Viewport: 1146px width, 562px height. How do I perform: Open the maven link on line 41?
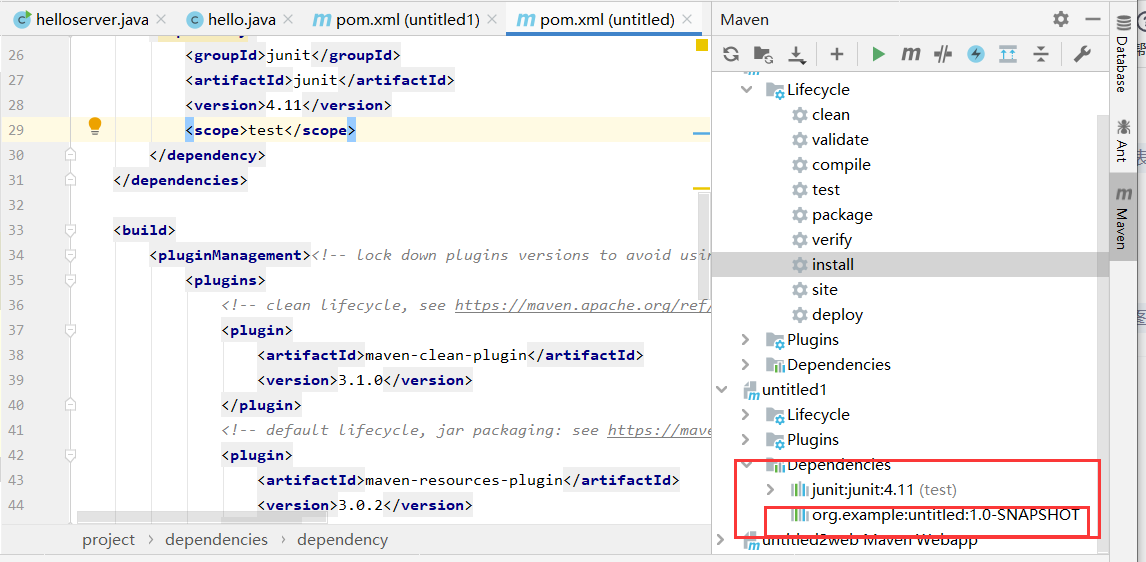click(x=659, y=430)
